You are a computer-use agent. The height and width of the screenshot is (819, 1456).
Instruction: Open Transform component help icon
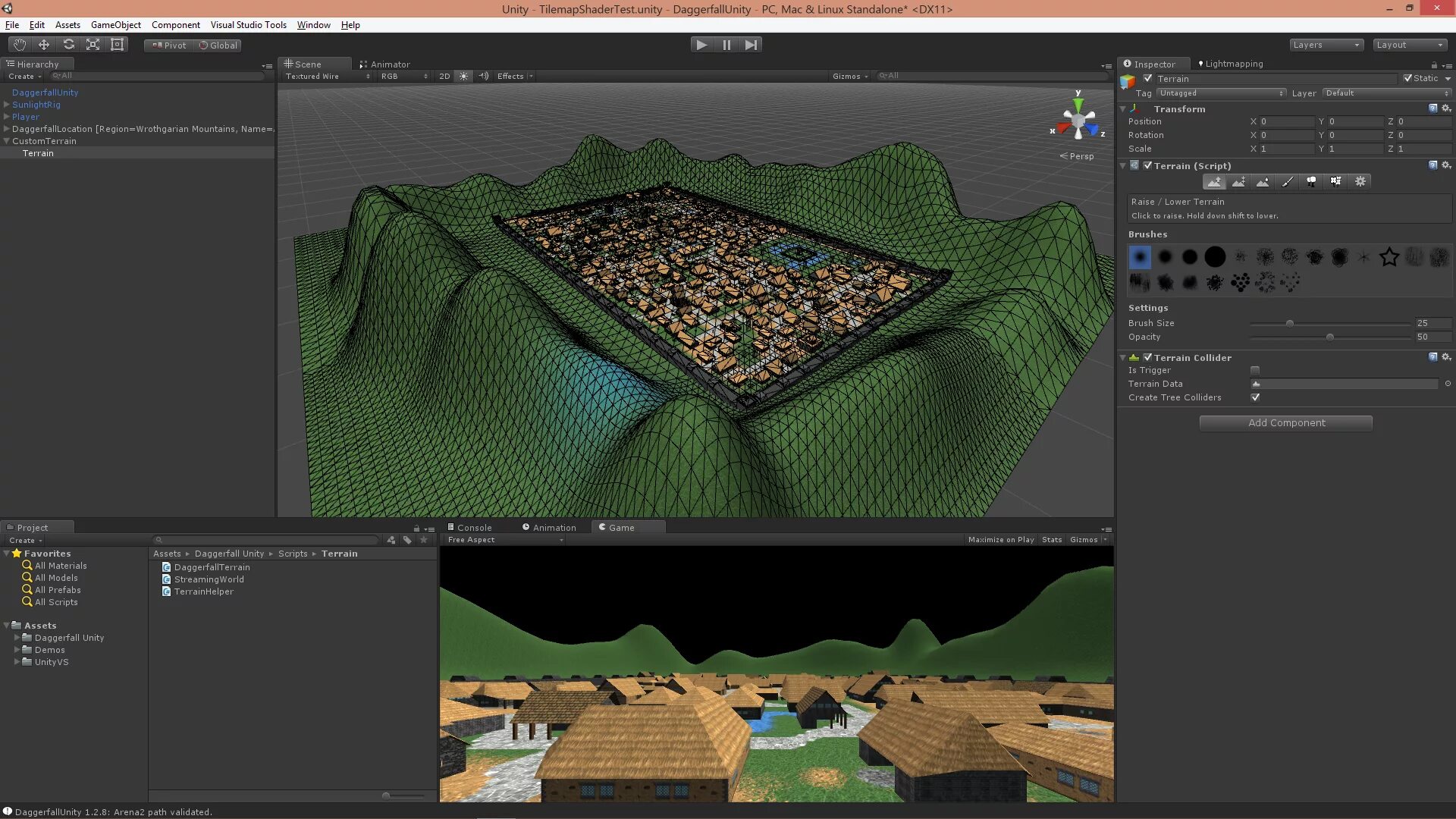tap(1432, 108)
